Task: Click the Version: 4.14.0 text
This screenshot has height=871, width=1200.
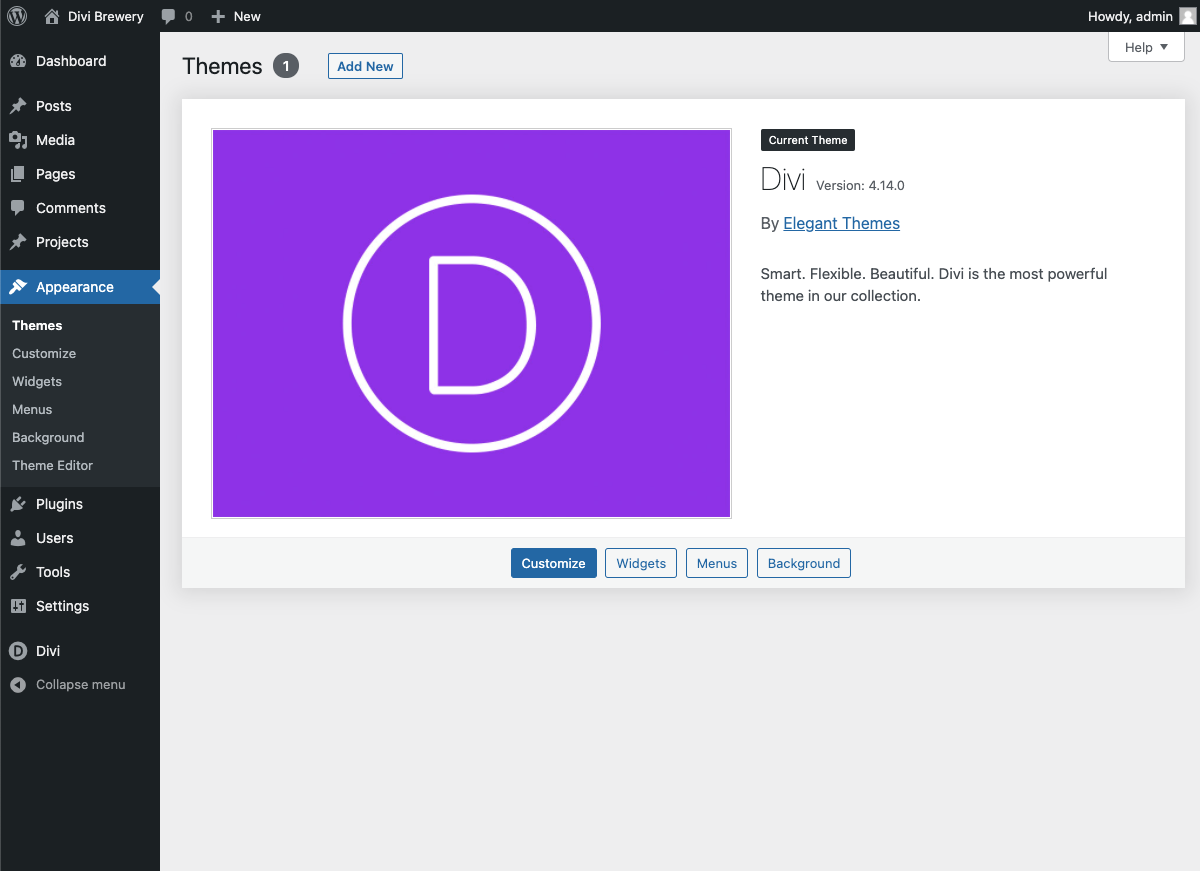Action: [x=860, y=185]
